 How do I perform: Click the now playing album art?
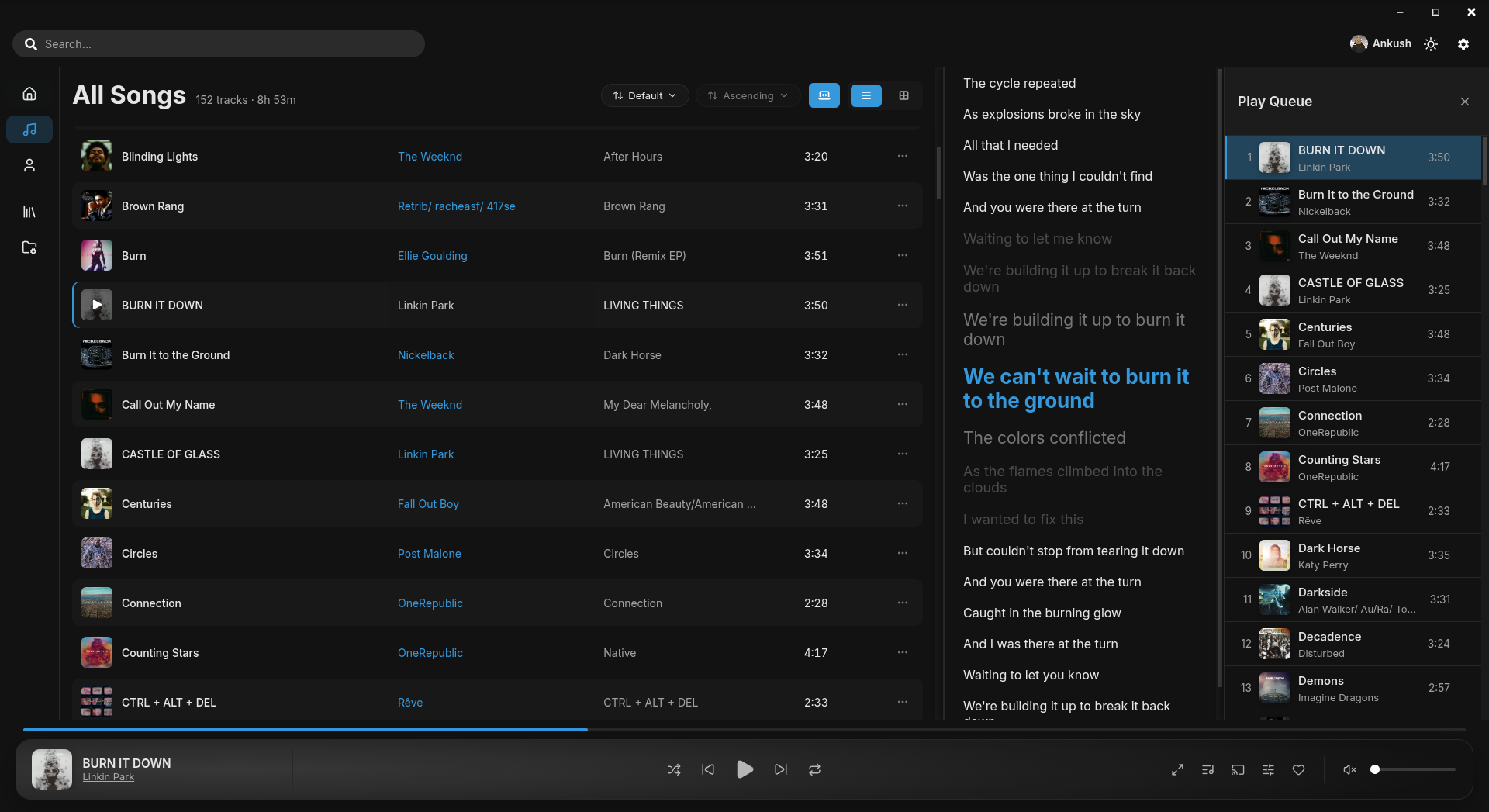[x=52, y=769]
